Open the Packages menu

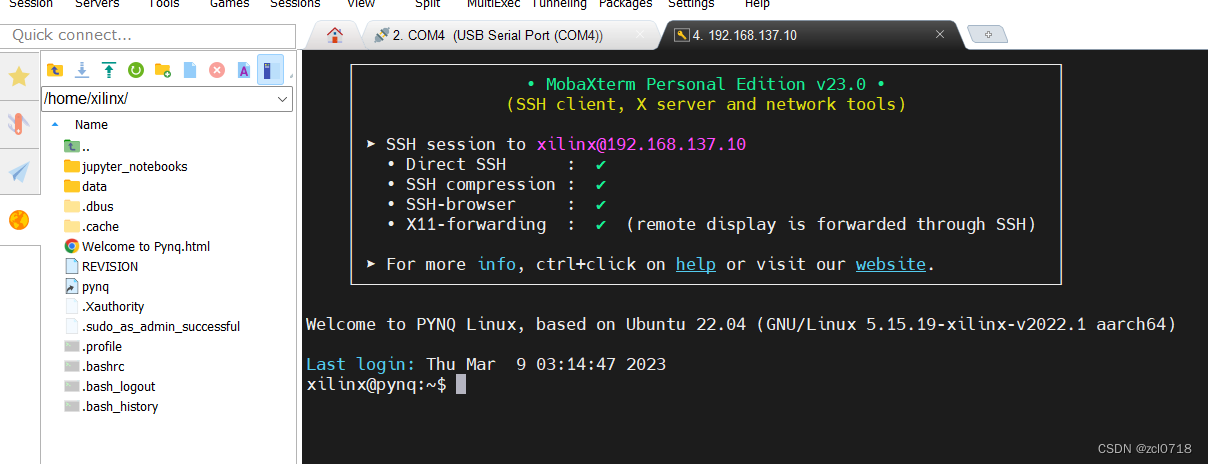click(625, 4)
